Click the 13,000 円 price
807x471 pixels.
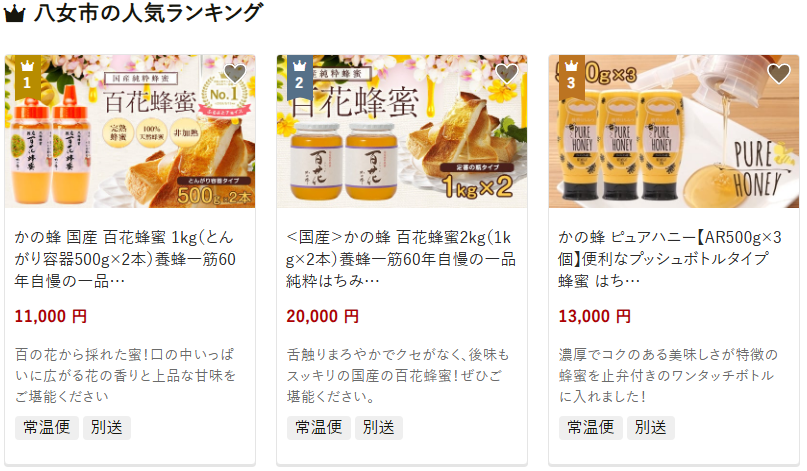(594, 316)
